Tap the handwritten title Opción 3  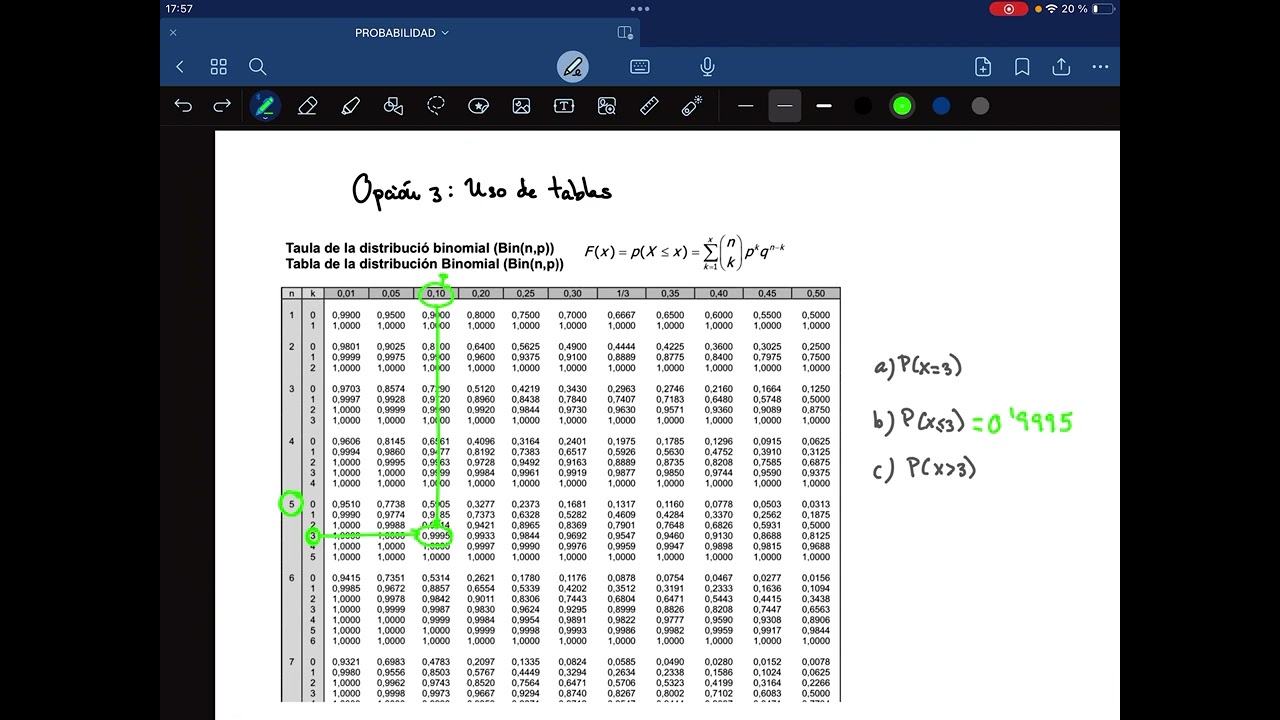click(481, 189)
